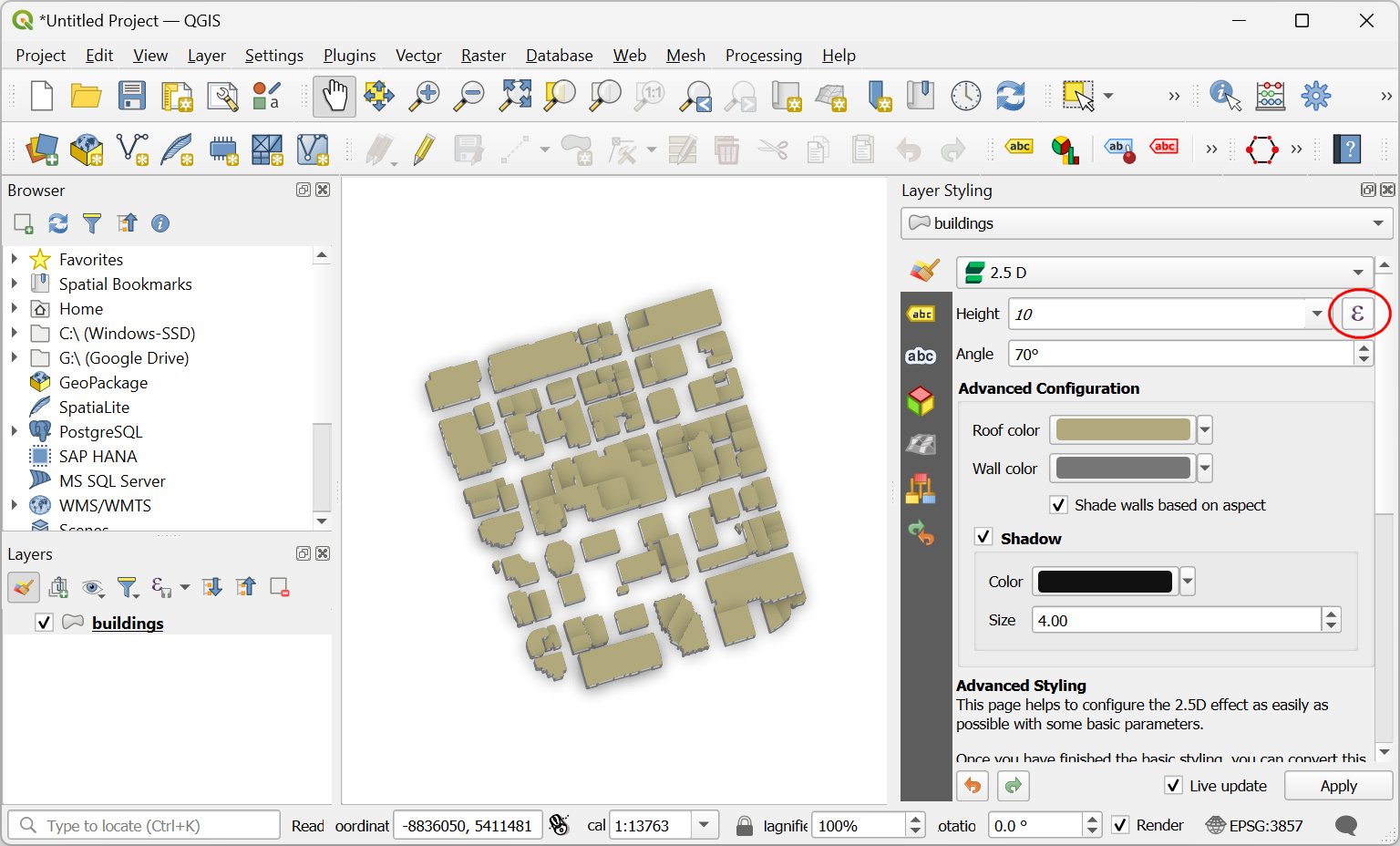Open the Python/Processing Toolbox gear icon
Viewport: 1400px width, 846px height.
tap(1315, 96)
